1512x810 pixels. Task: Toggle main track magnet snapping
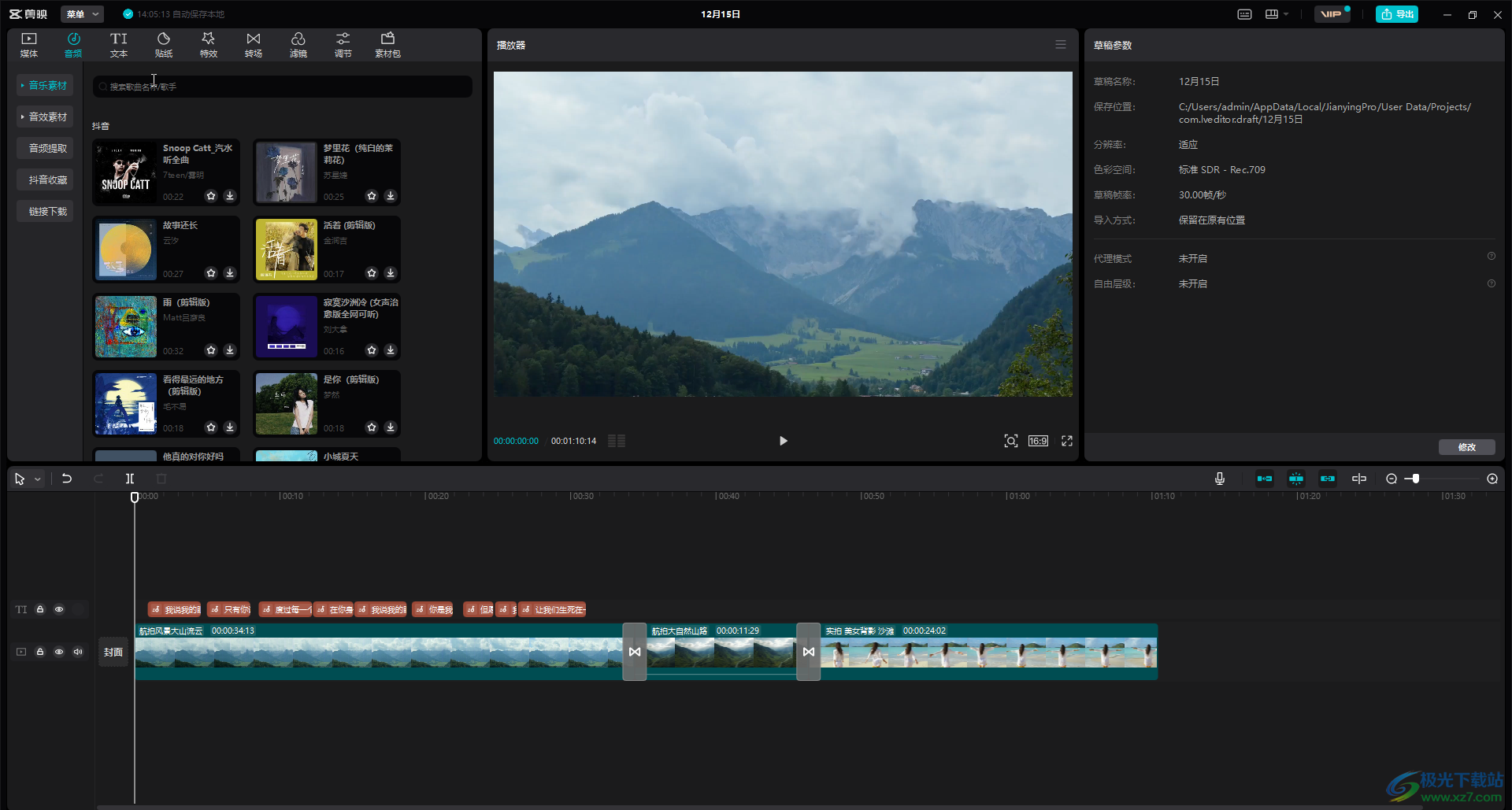[1265, 479]
